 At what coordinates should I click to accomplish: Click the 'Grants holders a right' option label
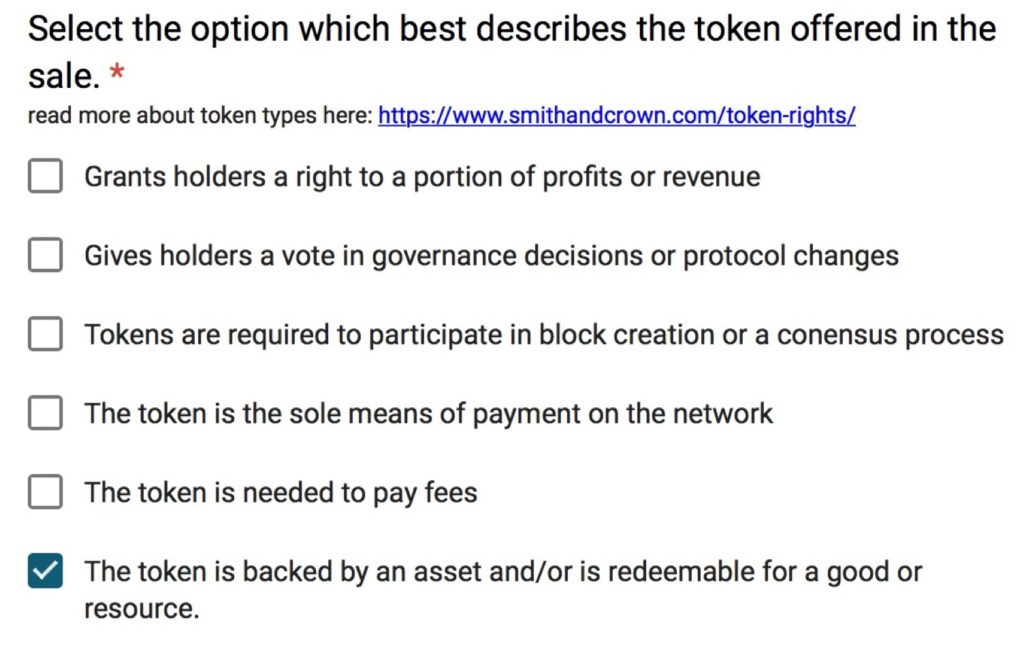click(x=422, y=177)
